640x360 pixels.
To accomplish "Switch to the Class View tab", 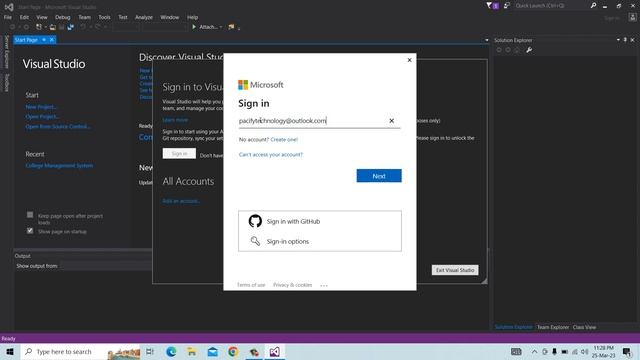I will coord(584,327).
